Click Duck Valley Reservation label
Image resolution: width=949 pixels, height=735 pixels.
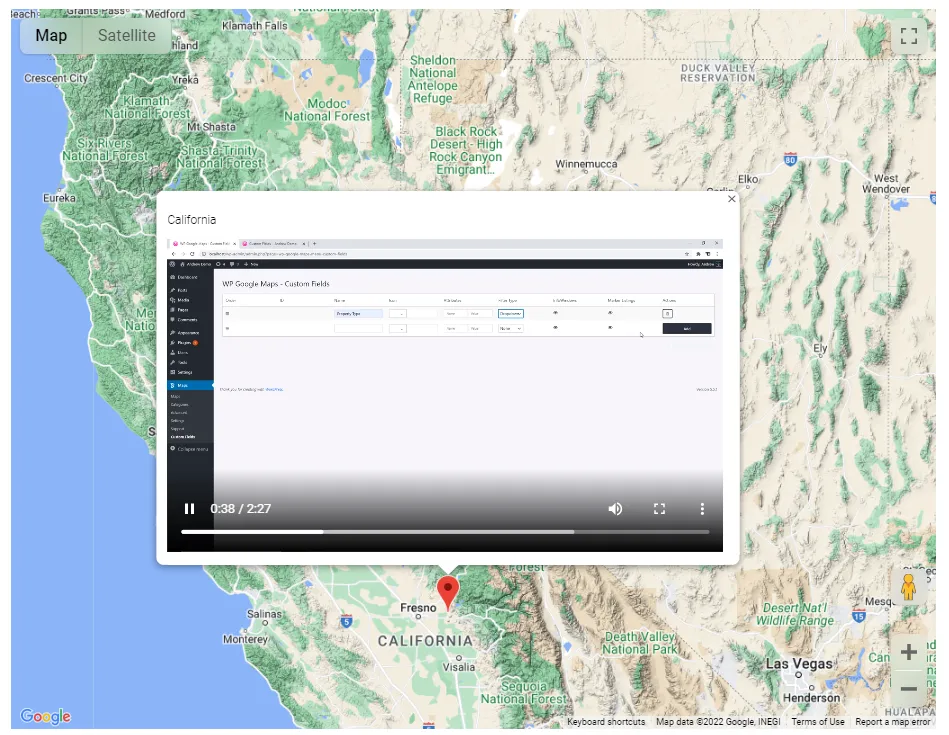(718, 73)
